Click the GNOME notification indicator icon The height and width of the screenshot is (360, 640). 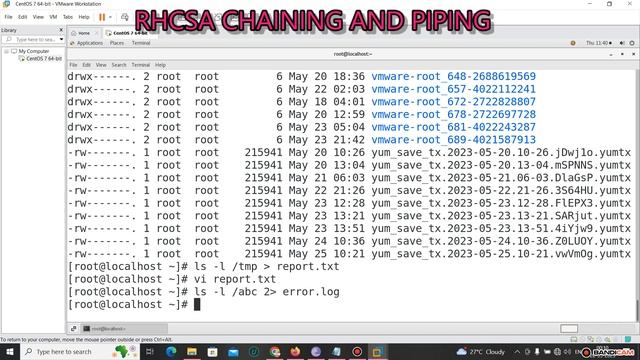(x=573, y=43)
